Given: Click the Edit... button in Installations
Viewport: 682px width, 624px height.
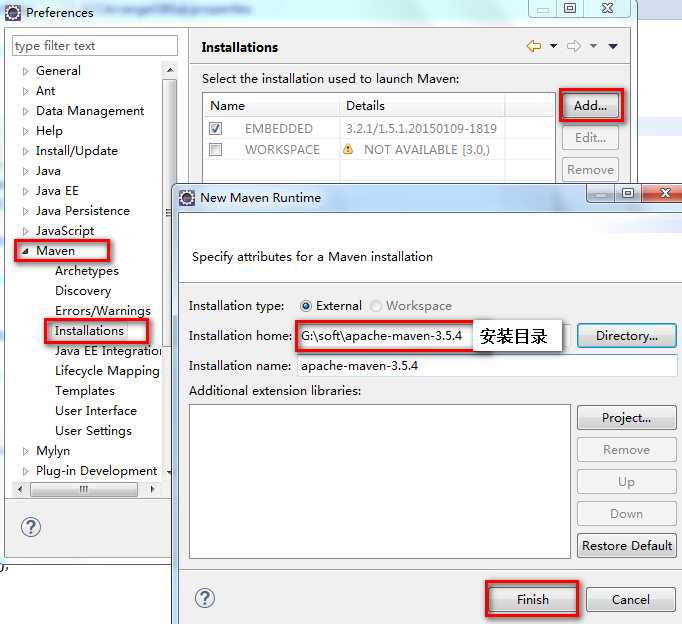Looking at the screenshot, I should tap(590, 138).
